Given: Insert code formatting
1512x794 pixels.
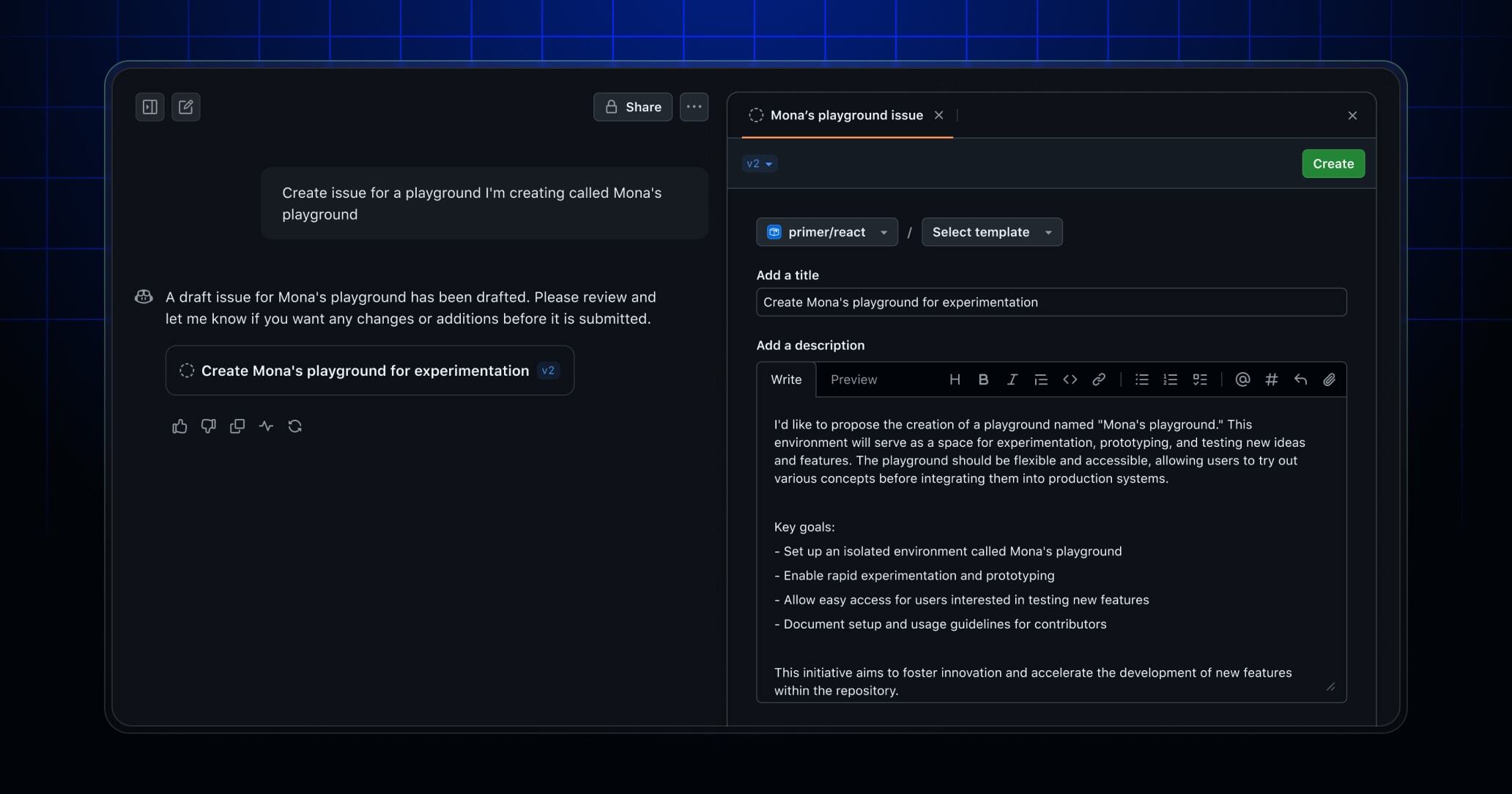Looking at the screenshot, I should pos(1070,379).
